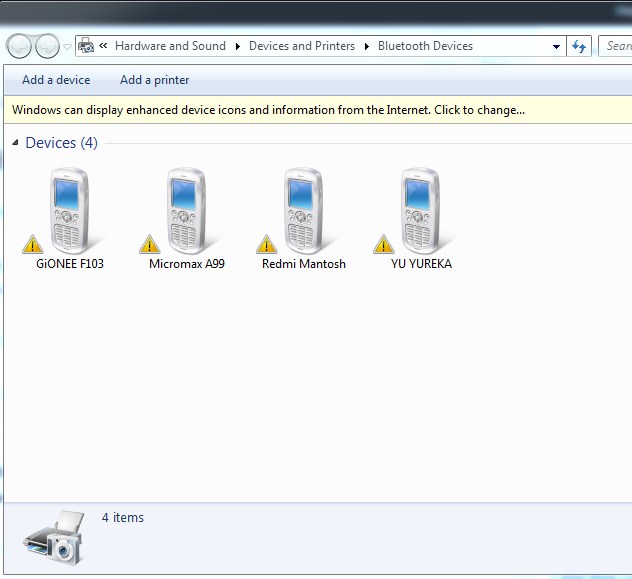Expand the hidden breadcrumb chevron in address bar
This screenshot has height=579, width=632.
103,46
